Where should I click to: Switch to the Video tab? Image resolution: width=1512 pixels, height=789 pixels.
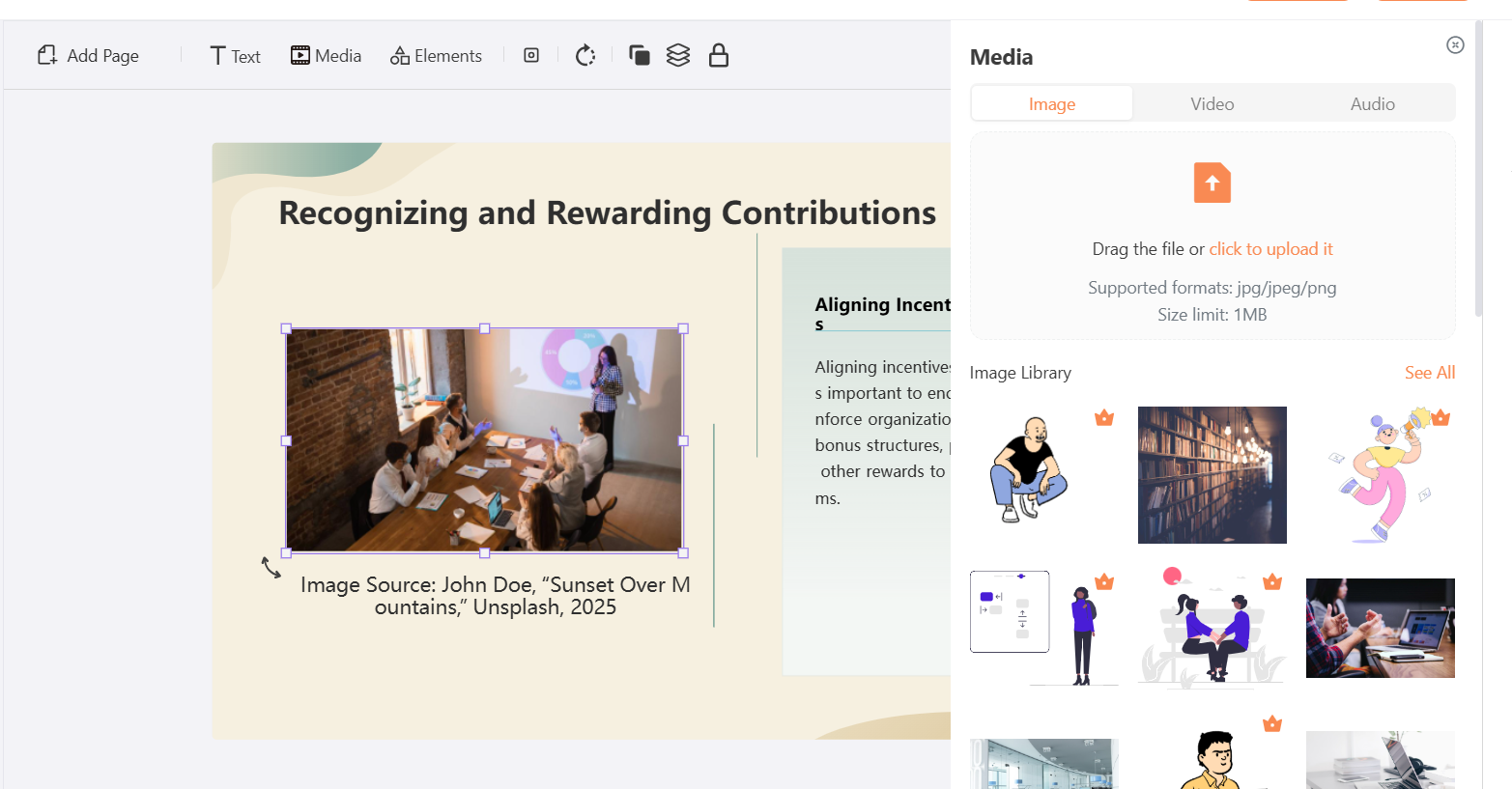(x=1212, y=103)
